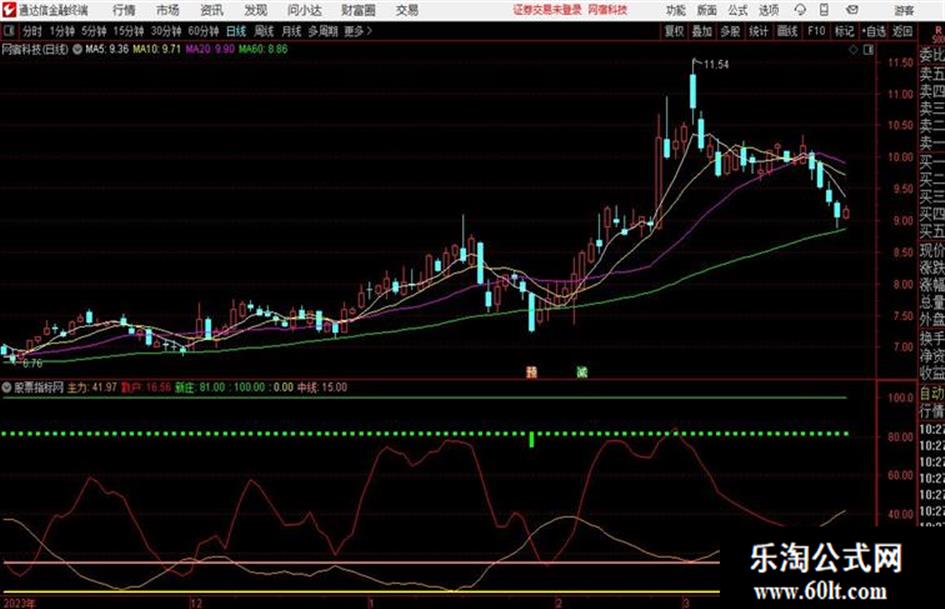
Task: Click the 6.76 low price marker
Action: point(32,364)
